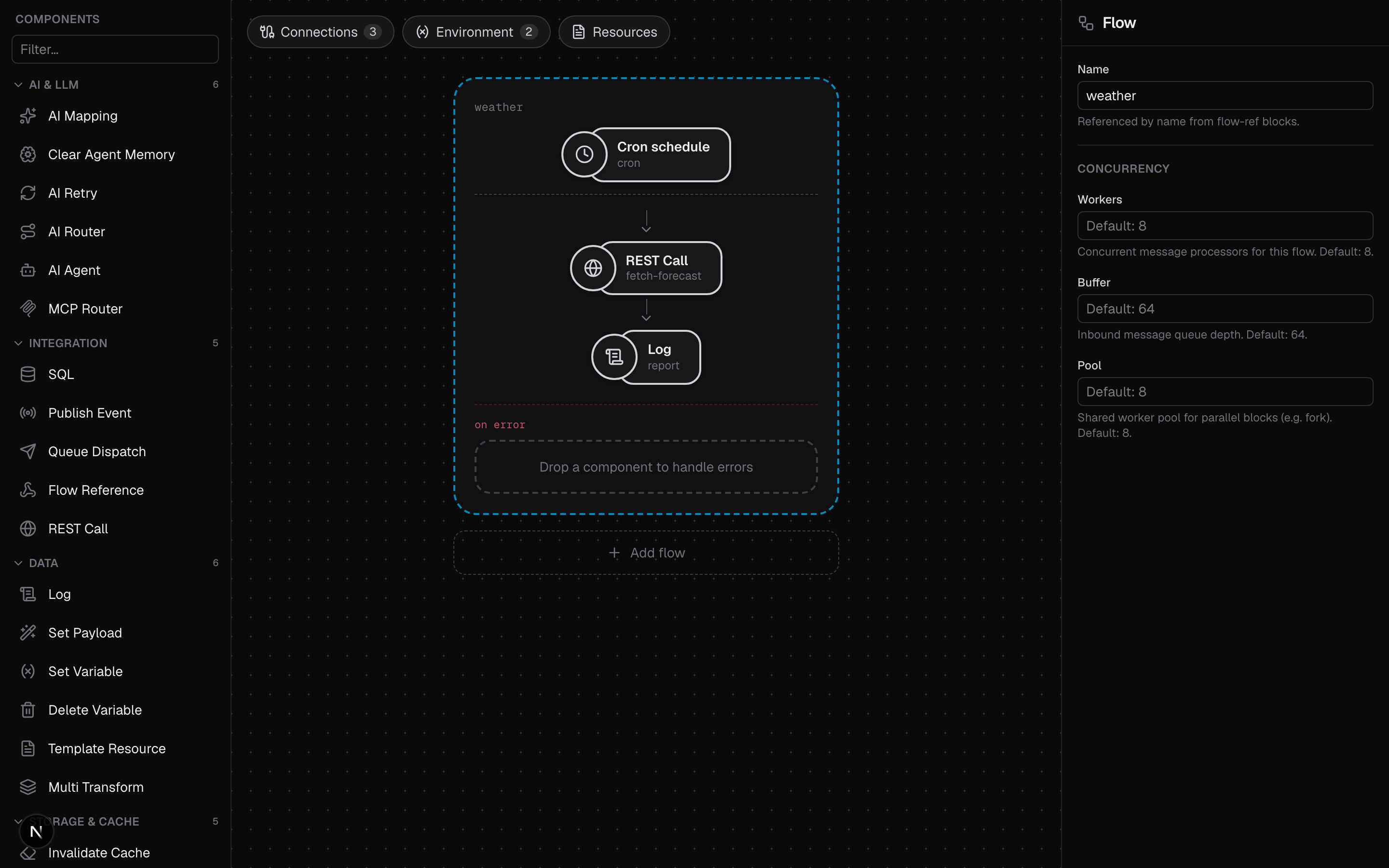Select the AI Mapping sparkle icon
The height and width of the screenshot is (868, 1389).
27,116
